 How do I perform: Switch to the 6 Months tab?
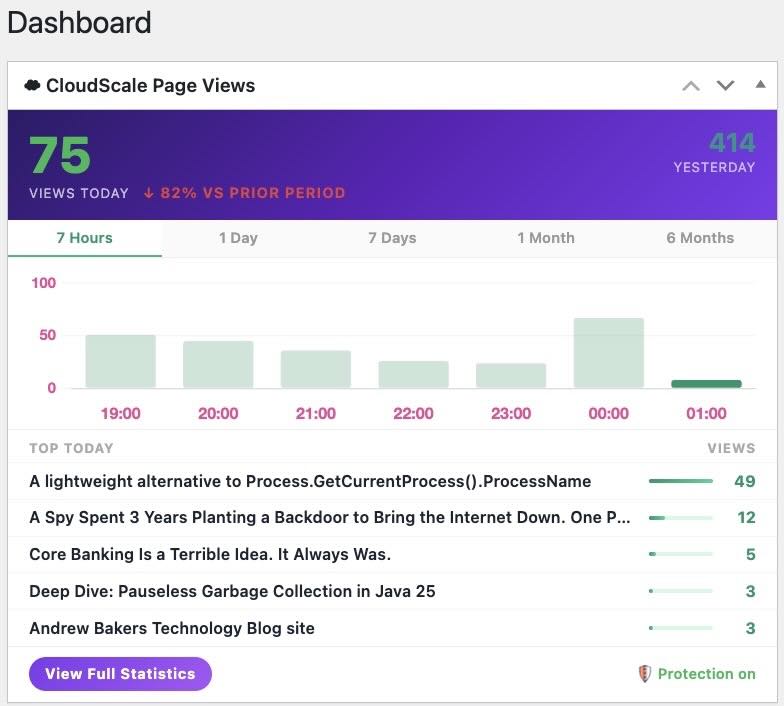pos(700,238)
